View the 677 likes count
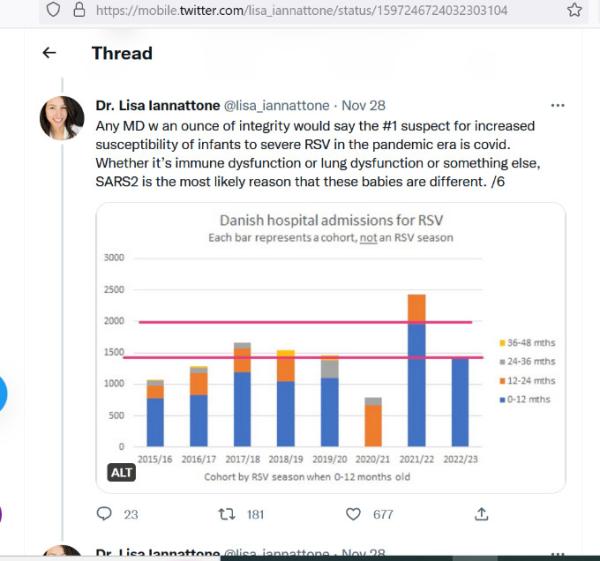Viewport: 600px width, 561px height. coord(383,514)
